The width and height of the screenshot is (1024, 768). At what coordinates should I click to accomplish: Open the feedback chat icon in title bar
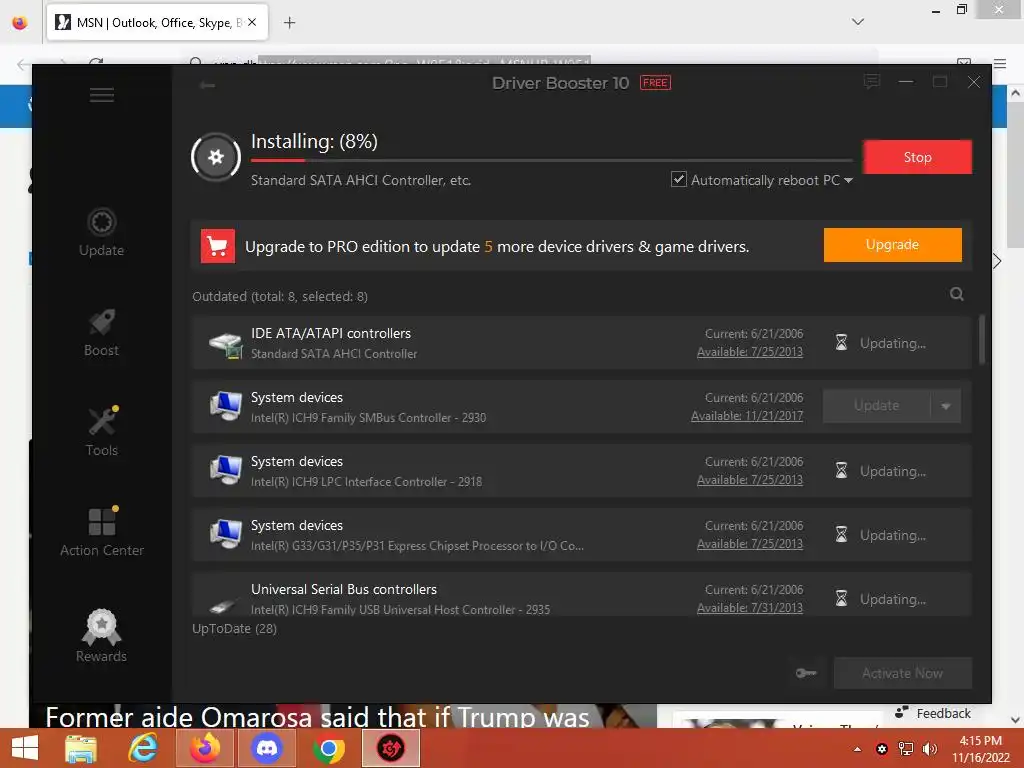872,82
